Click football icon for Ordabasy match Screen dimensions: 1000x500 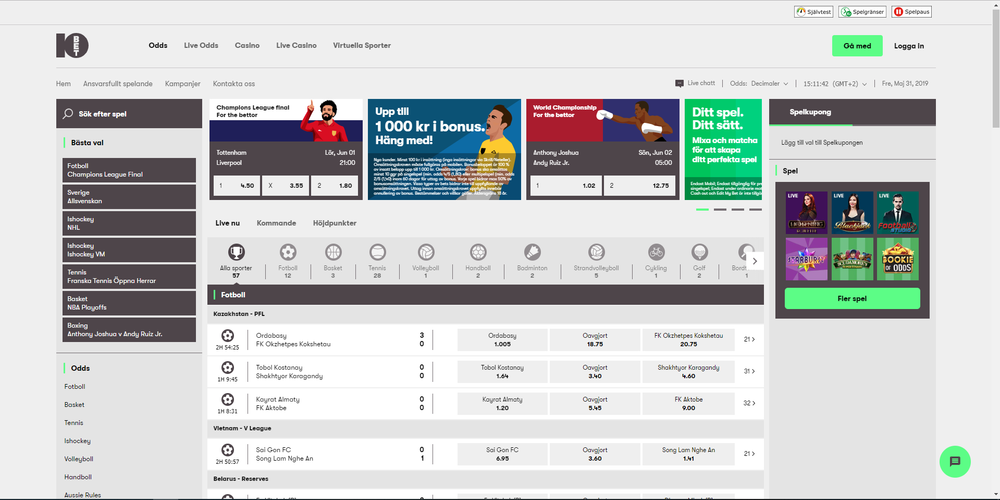(228, 335)
